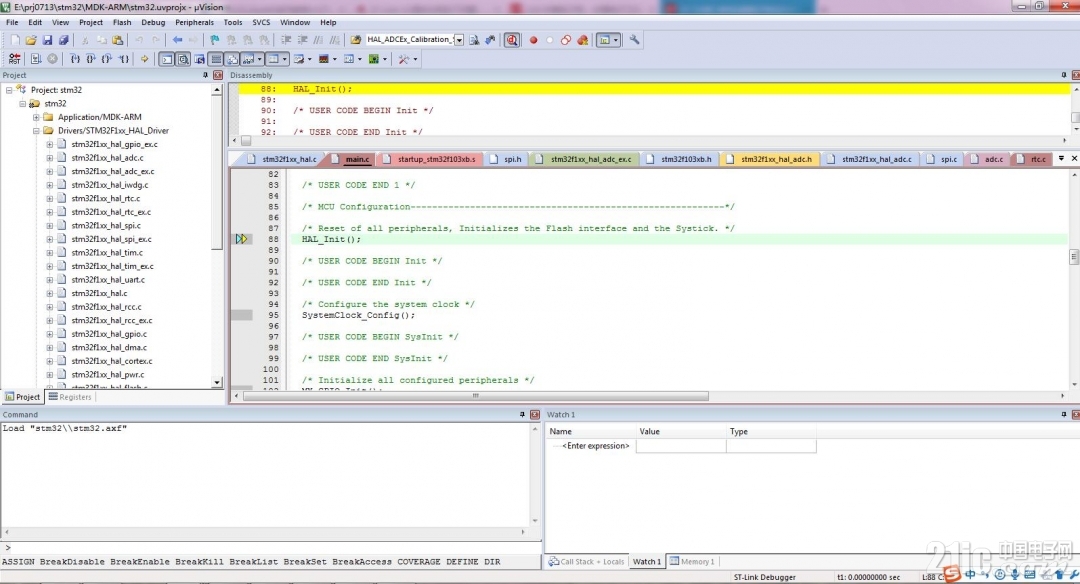Navigate backwards with blue arrow
The image size is (1080, 584).
[177, 40]
